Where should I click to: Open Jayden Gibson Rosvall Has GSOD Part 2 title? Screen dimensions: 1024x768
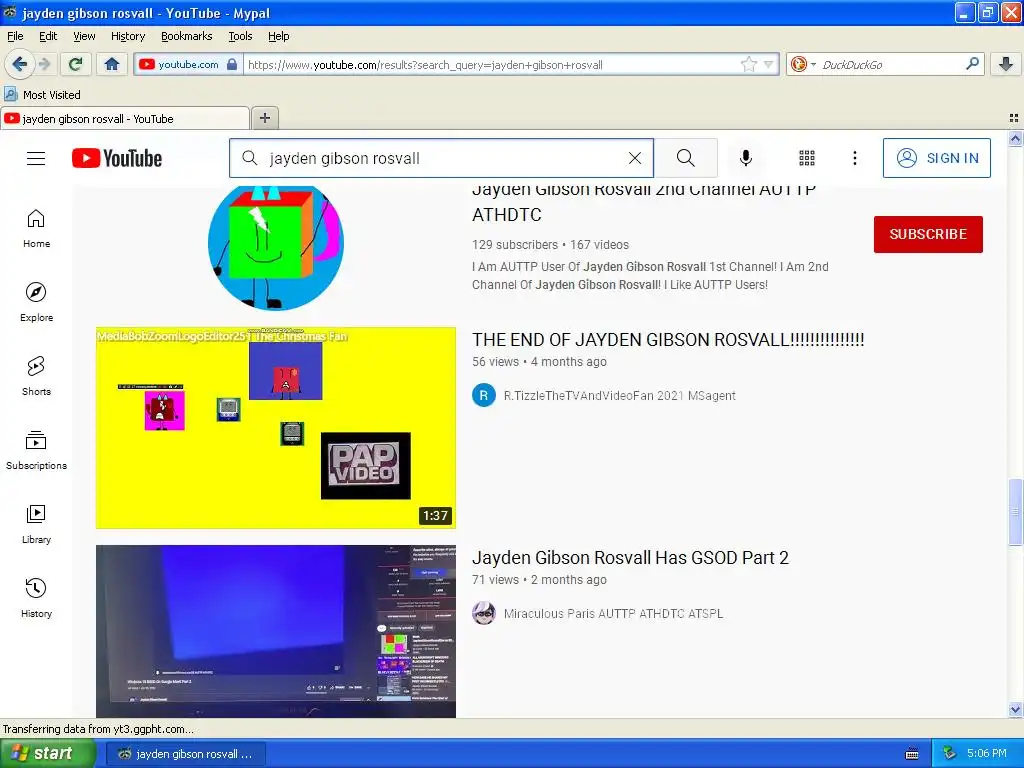click(630, 558)
